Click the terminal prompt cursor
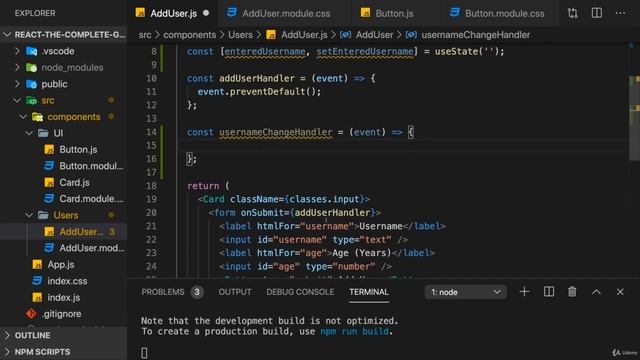640x360 pixels. [x=144, y=353]
